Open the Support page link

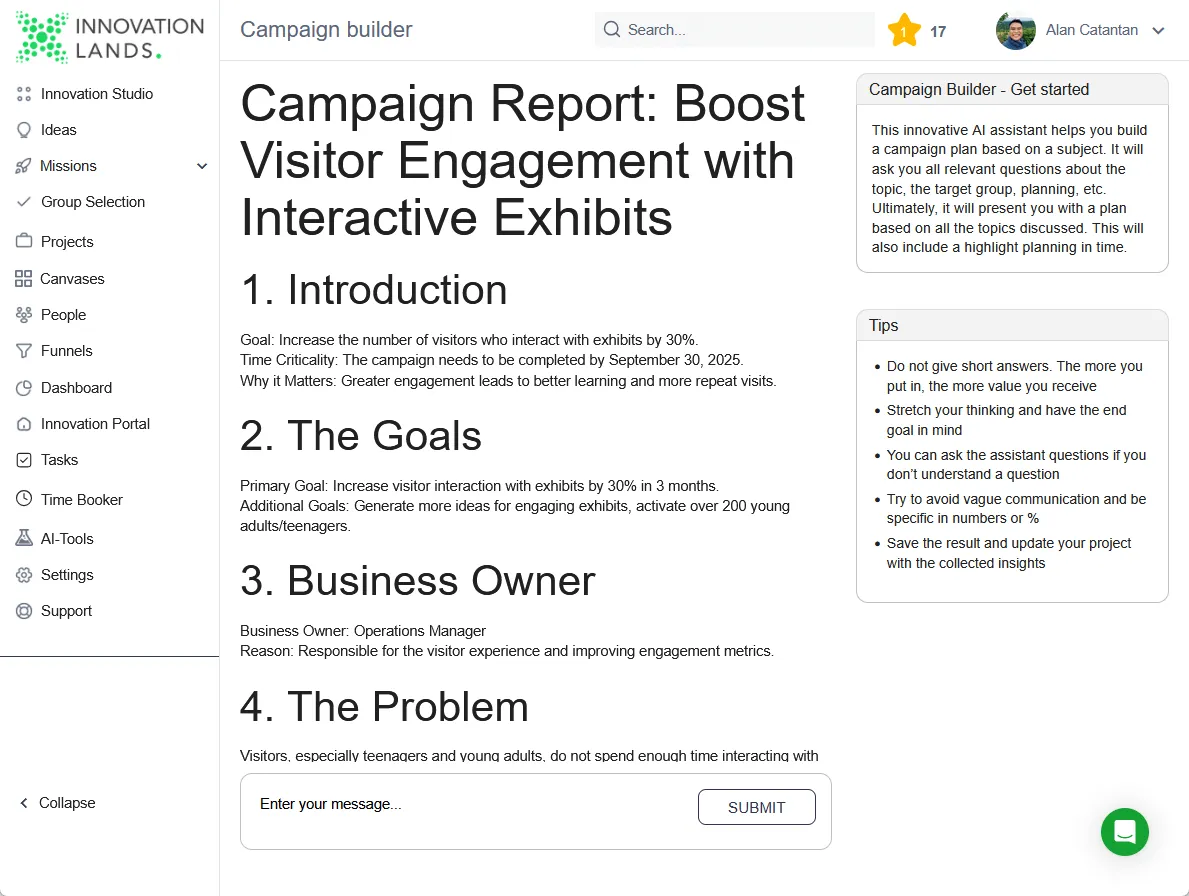pyautogui.click(x=66, y=611)
